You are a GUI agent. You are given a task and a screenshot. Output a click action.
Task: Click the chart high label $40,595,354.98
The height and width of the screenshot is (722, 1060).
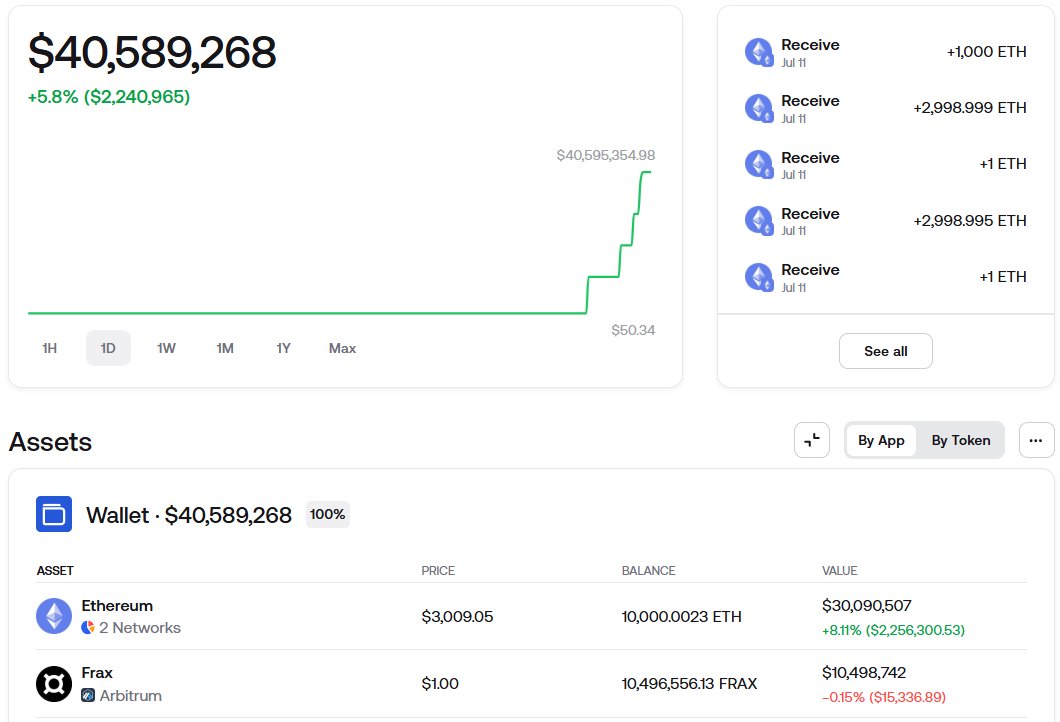pyautogui.click(x=606, y=155)
